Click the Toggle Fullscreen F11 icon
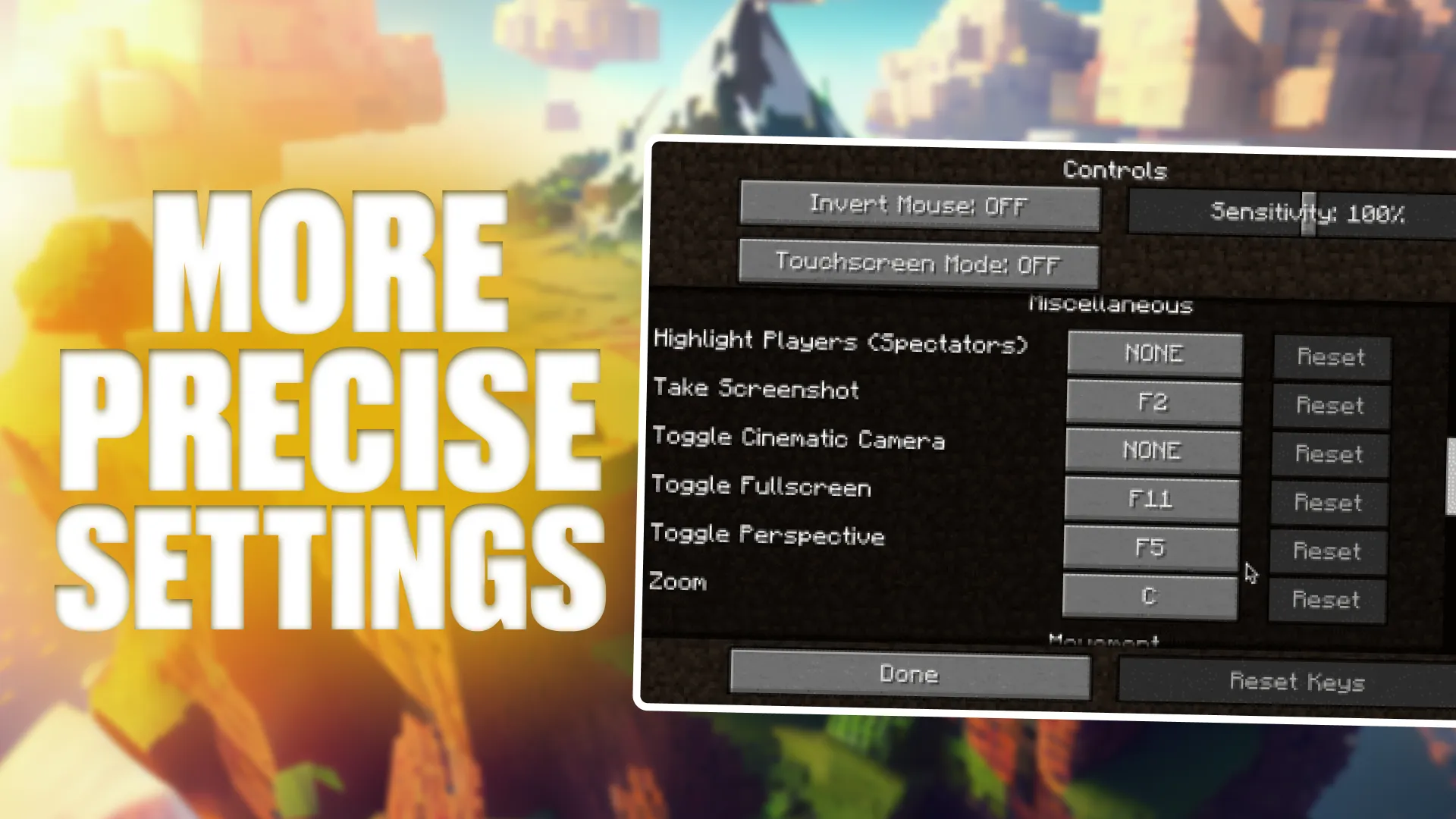 [1149, 500]
